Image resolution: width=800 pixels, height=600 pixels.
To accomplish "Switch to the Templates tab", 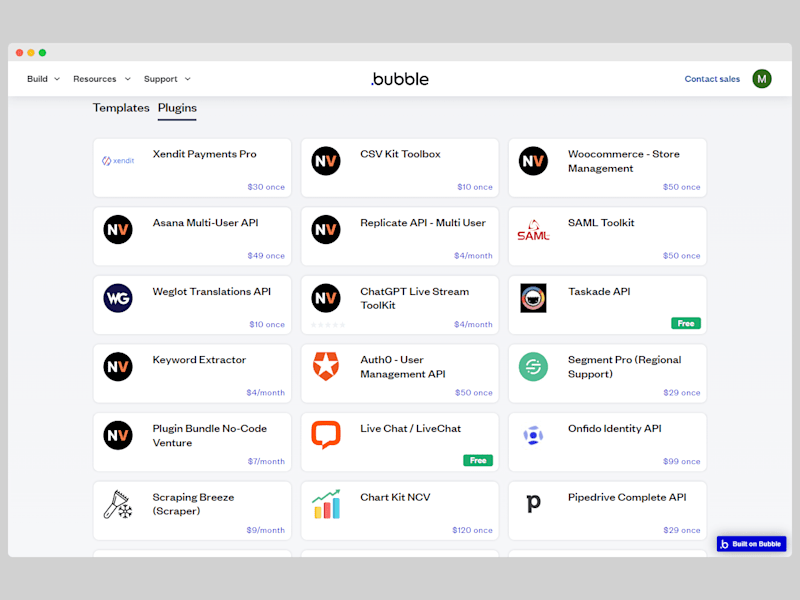I will pos(121,108).
